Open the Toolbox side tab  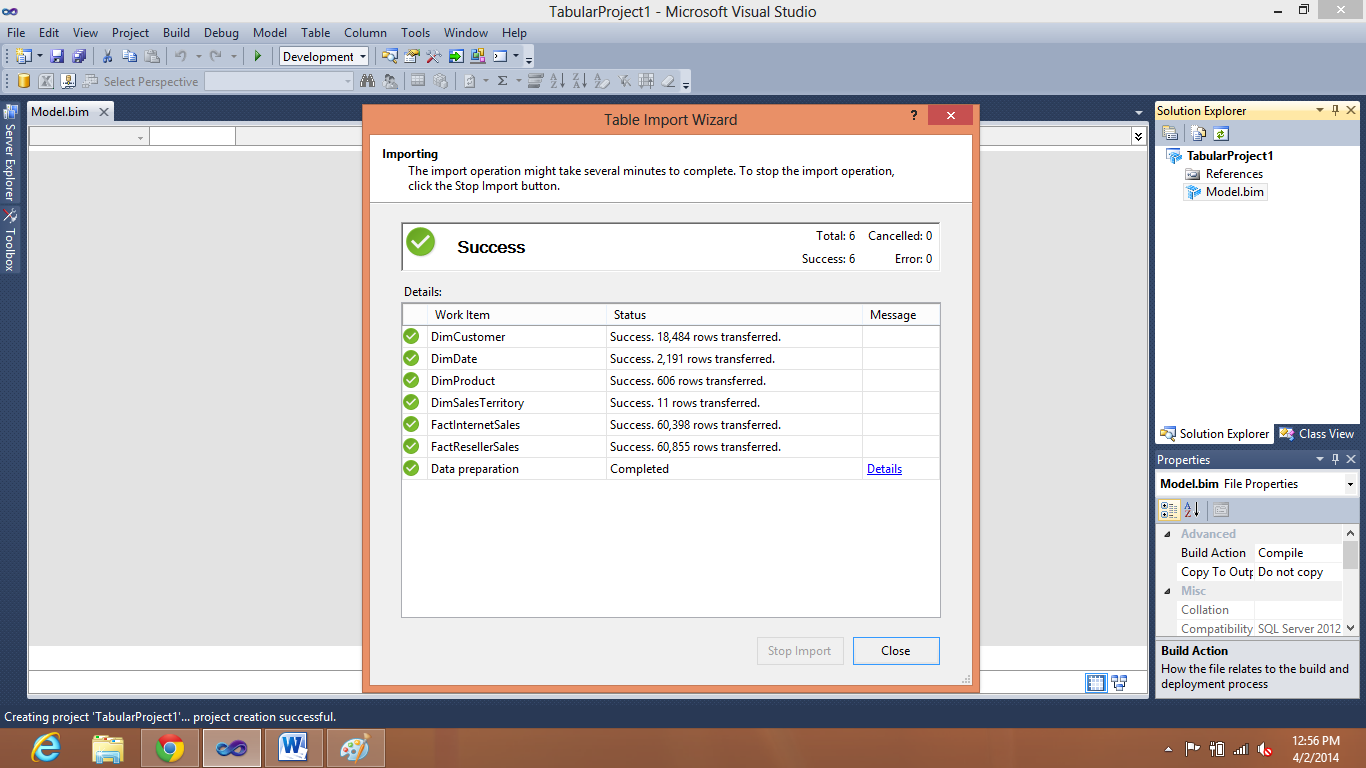click(10, 241)
